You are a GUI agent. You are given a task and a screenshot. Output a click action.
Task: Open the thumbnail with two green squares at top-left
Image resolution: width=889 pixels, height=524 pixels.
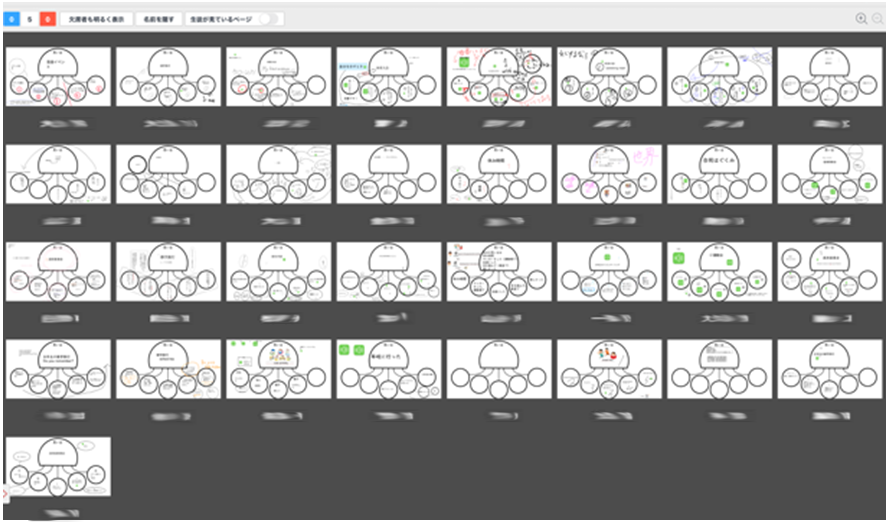tap(389, 369)
